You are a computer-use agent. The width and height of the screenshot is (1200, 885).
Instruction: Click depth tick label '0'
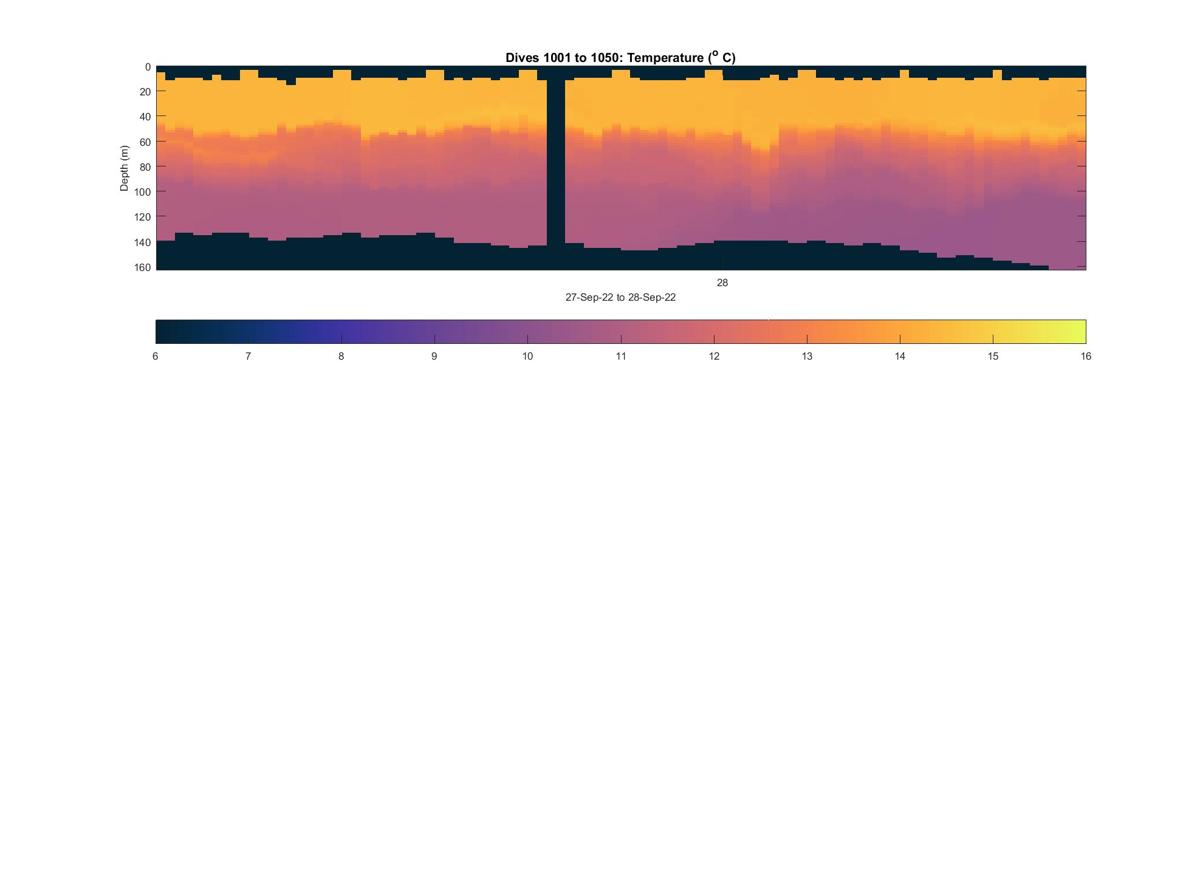tap(148, 67)
